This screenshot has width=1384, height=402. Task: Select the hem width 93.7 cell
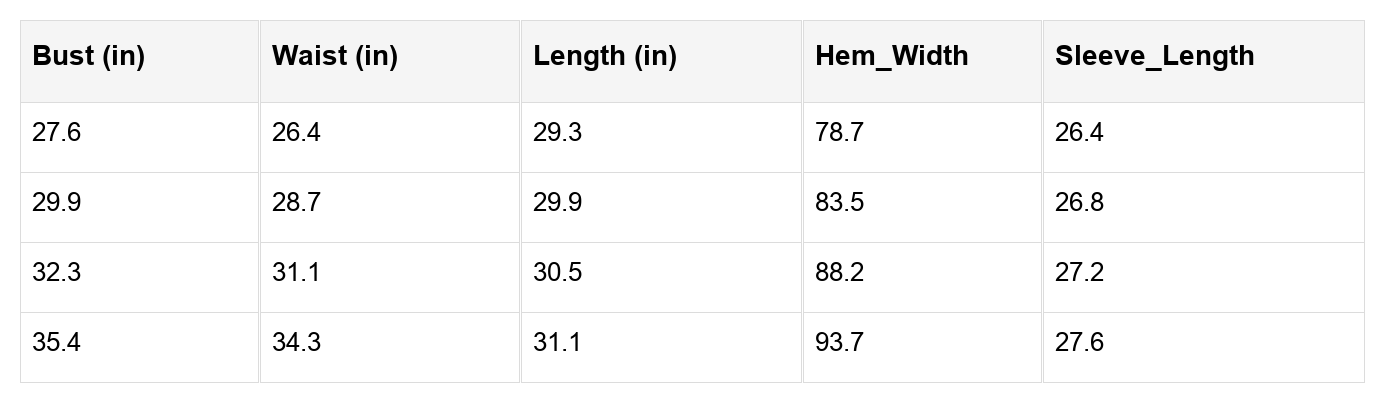[x=840, y=343]
